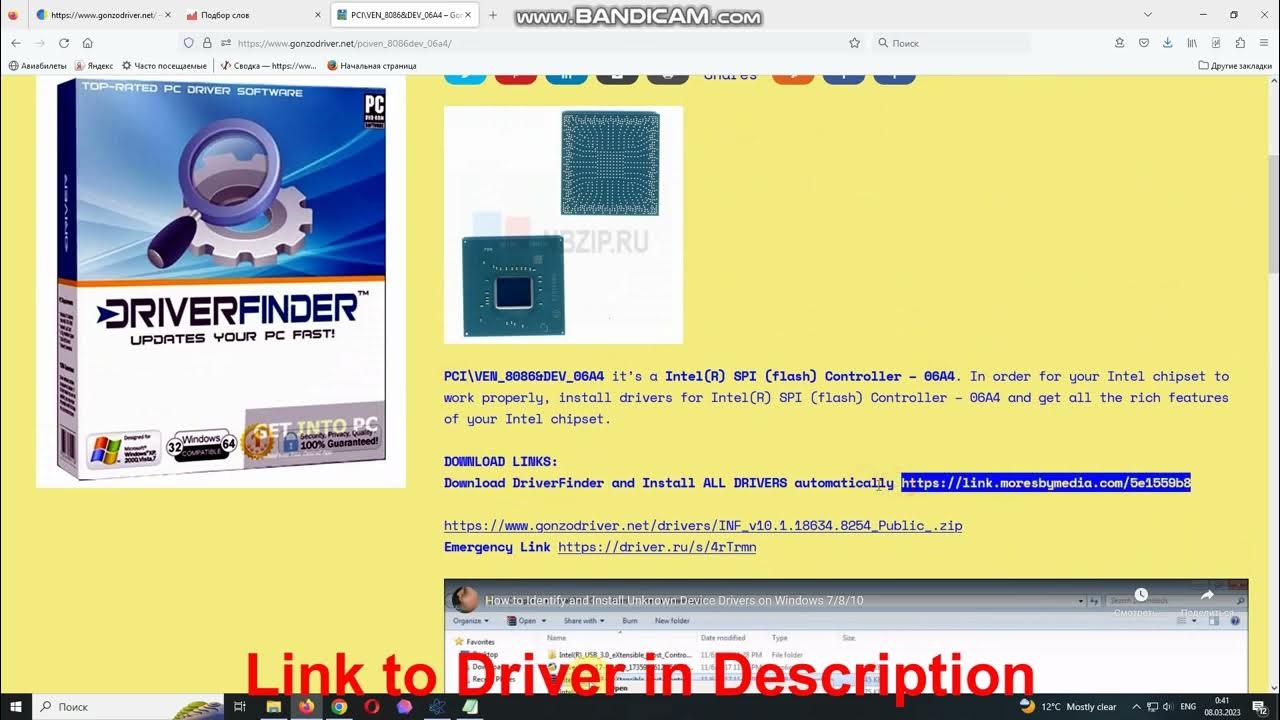Share the embedded video
The width and height of the screenshot is (1280, 720).
tap(1206, 601)
